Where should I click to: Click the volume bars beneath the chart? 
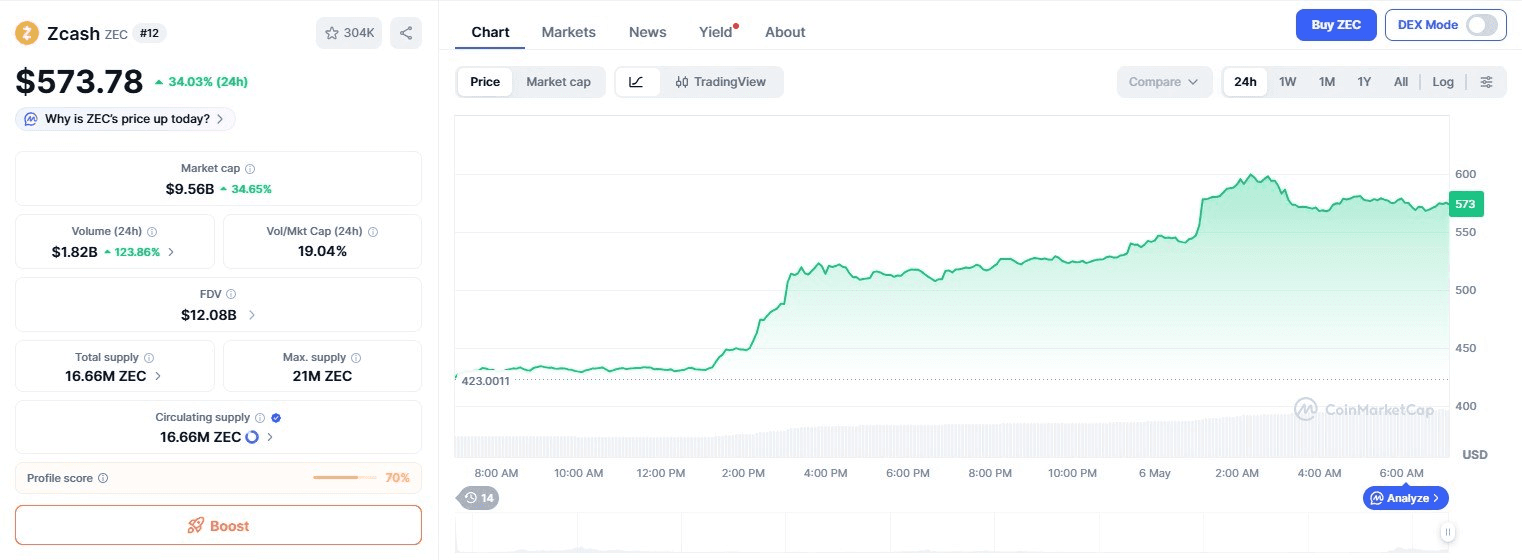pos(951,436)
